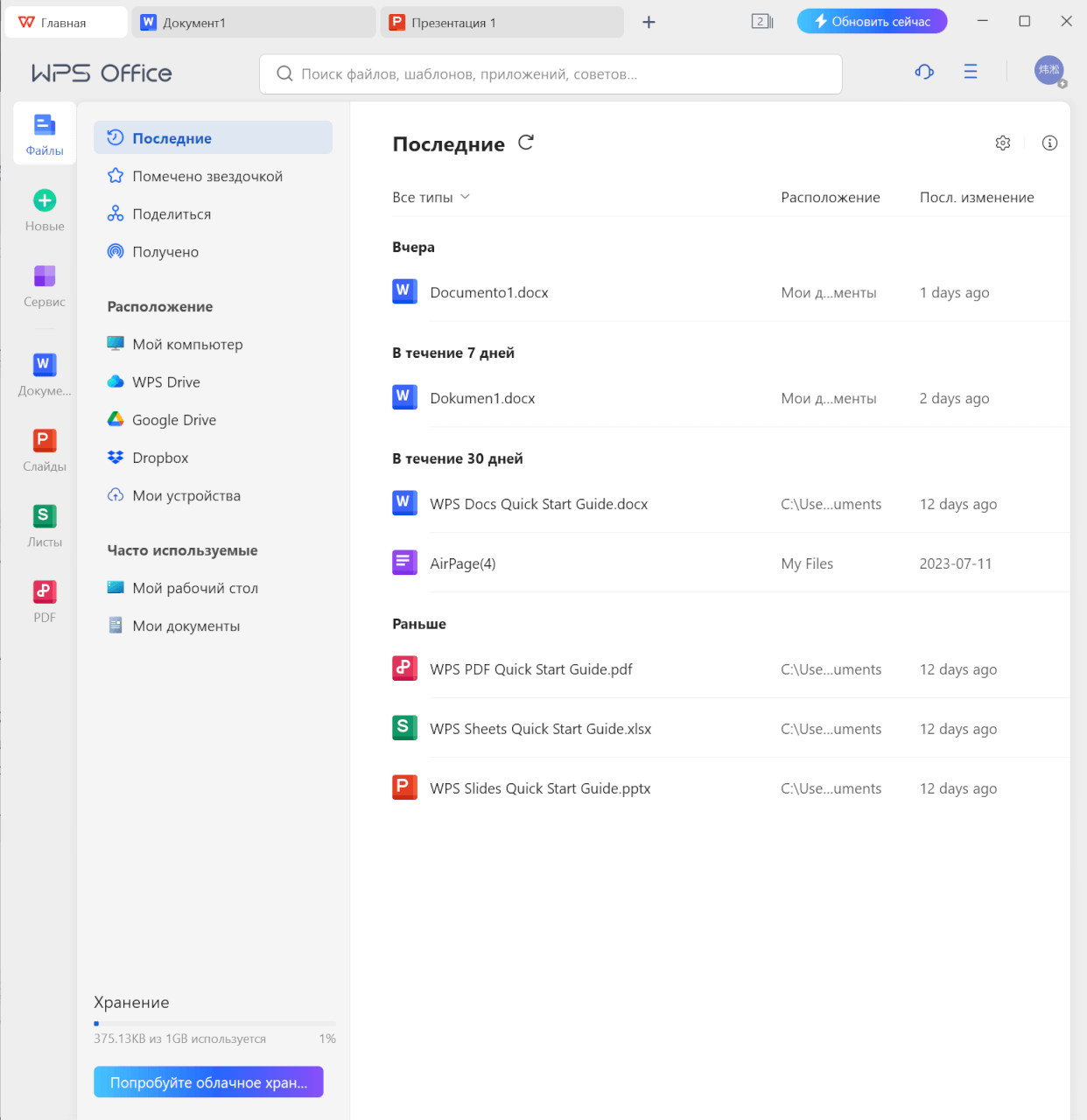This screenshot has height=1120, width=1087.
Task: Open customer support via headset icon
Action: pos(924,72)
